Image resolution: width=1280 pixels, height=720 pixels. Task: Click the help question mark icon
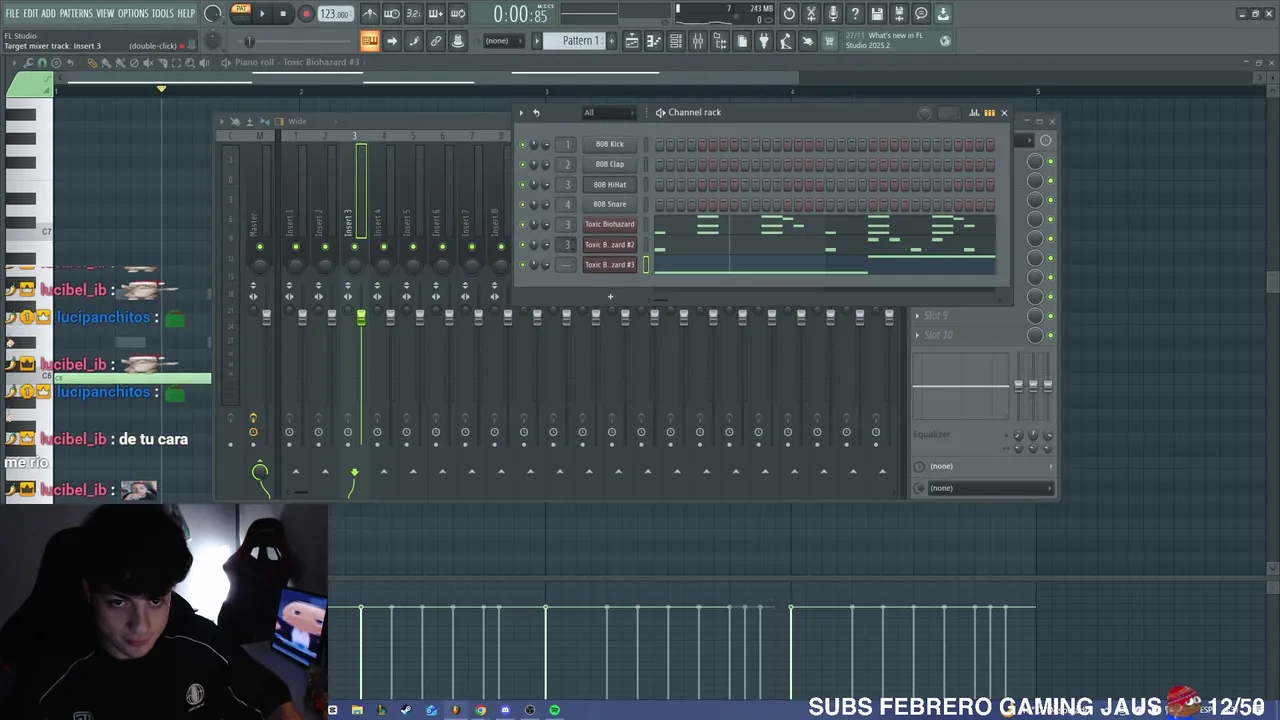pyautogui.click(x=855, y=14)
